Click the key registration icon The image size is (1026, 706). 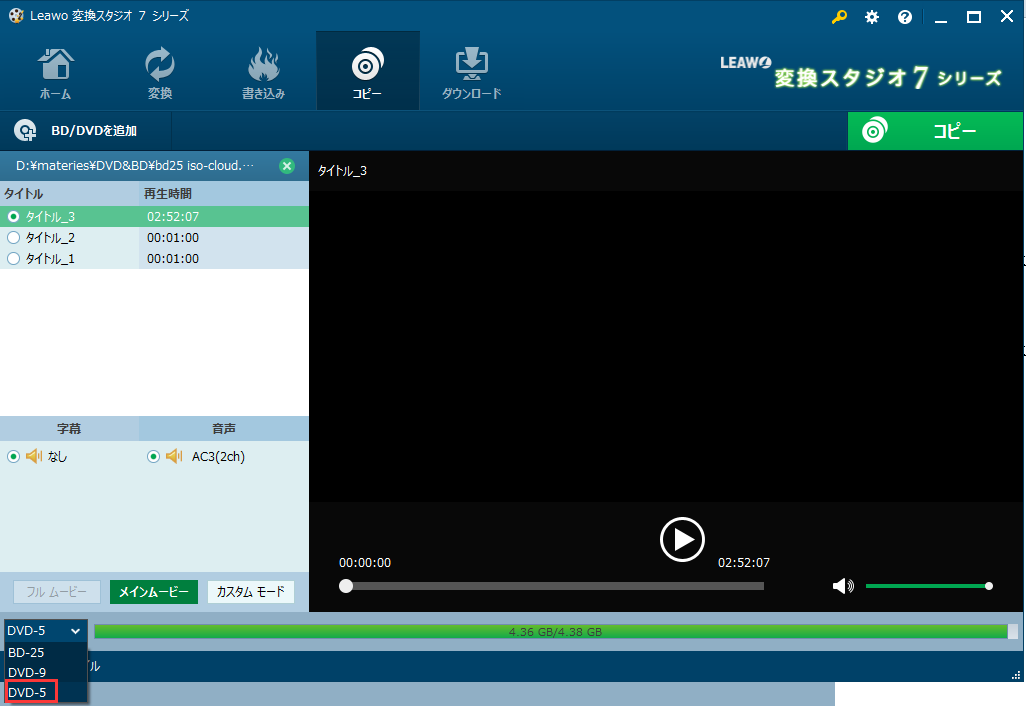point(839,16)
